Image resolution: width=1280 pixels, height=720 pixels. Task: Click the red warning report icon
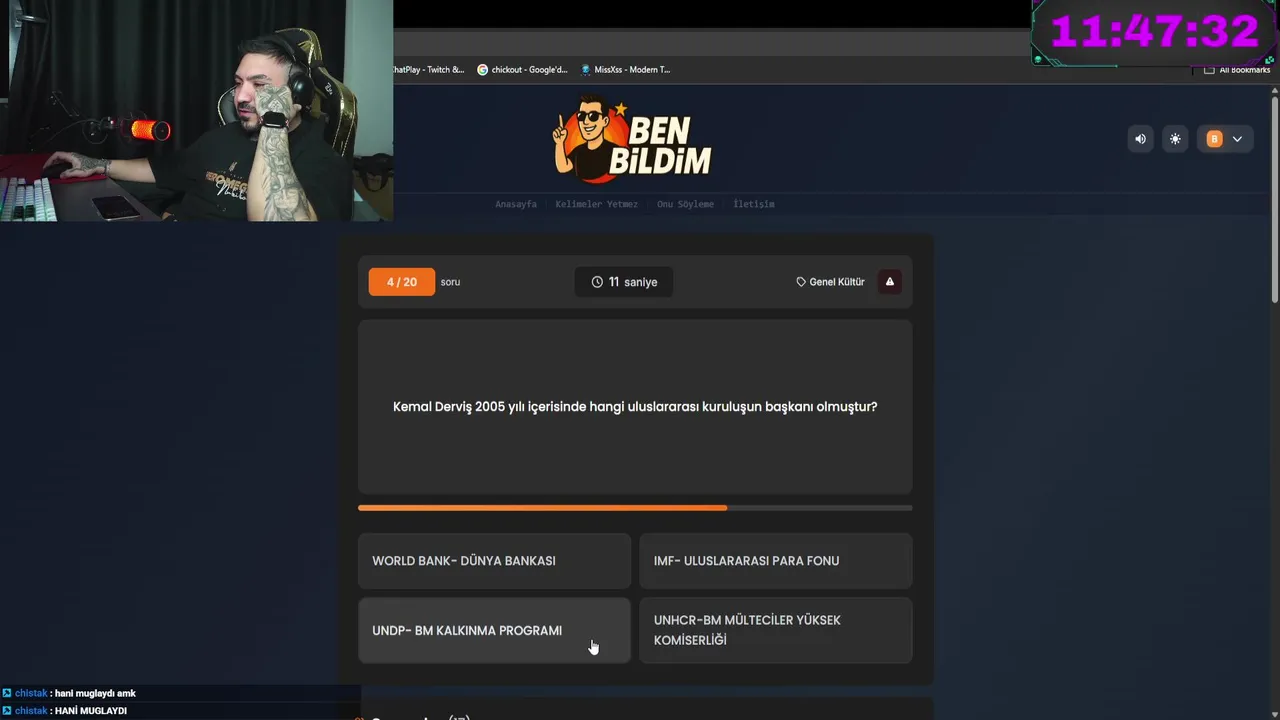click(x=889, y=282)
